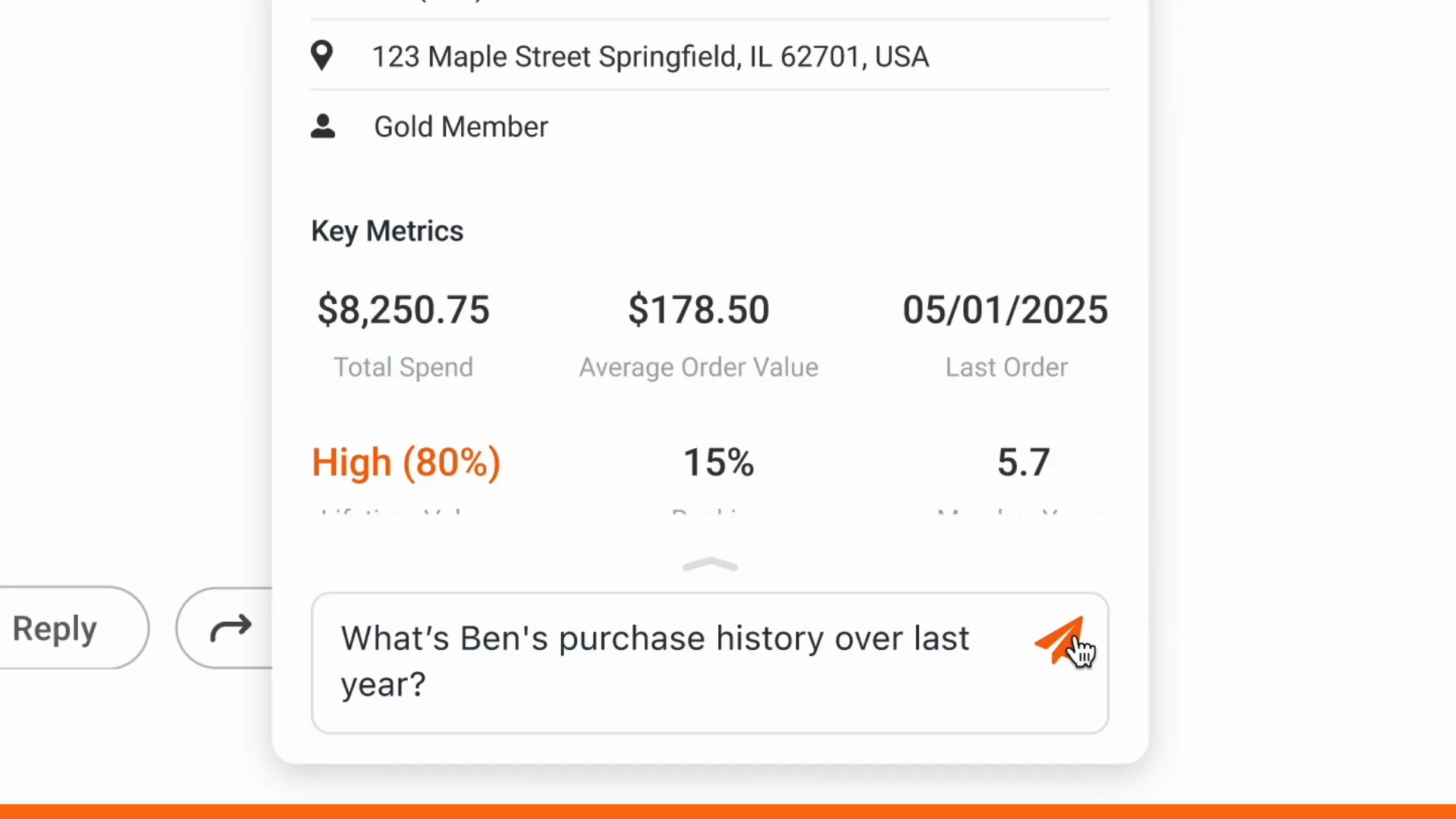Select the Average Order Value label
The height and width of the screenshot is (819, 1456).
pyautogui.click(x=698, y=368)
